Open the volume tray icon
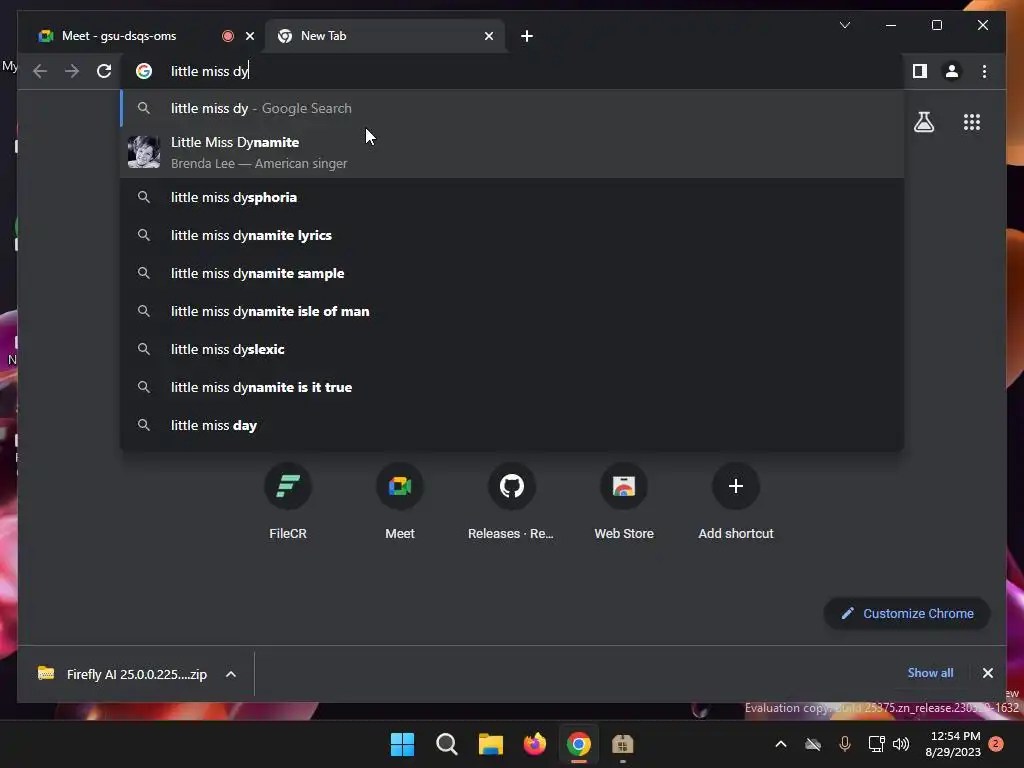The height and width of the screenshot is (768, 1024). pyautogui.click(x=901, y=744)
